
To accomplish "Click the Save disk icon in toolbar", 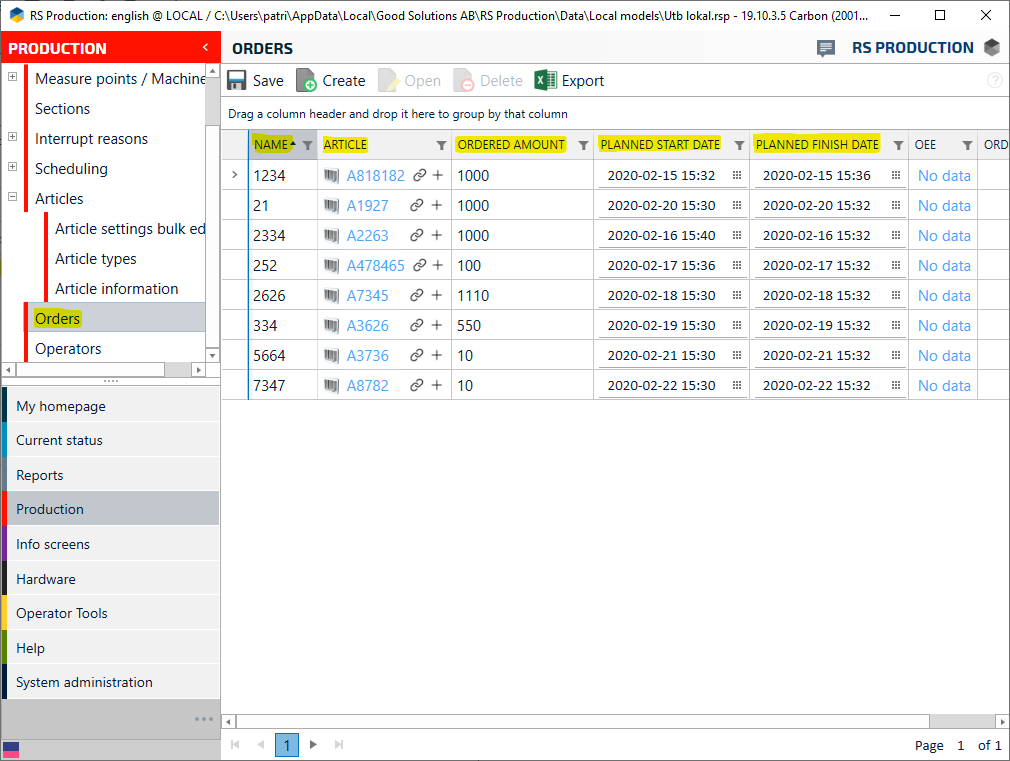I will point(237,81).
